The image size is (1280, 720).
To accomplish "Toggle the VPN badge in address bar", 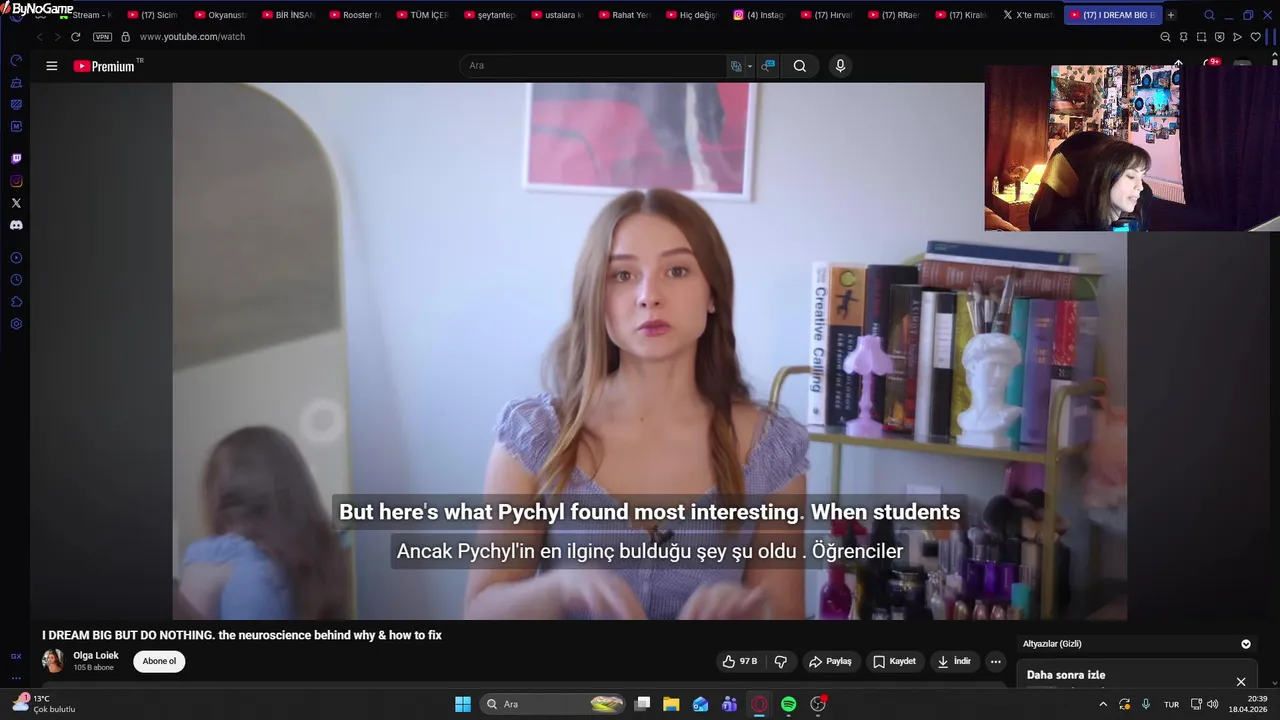I will [102, 37].
